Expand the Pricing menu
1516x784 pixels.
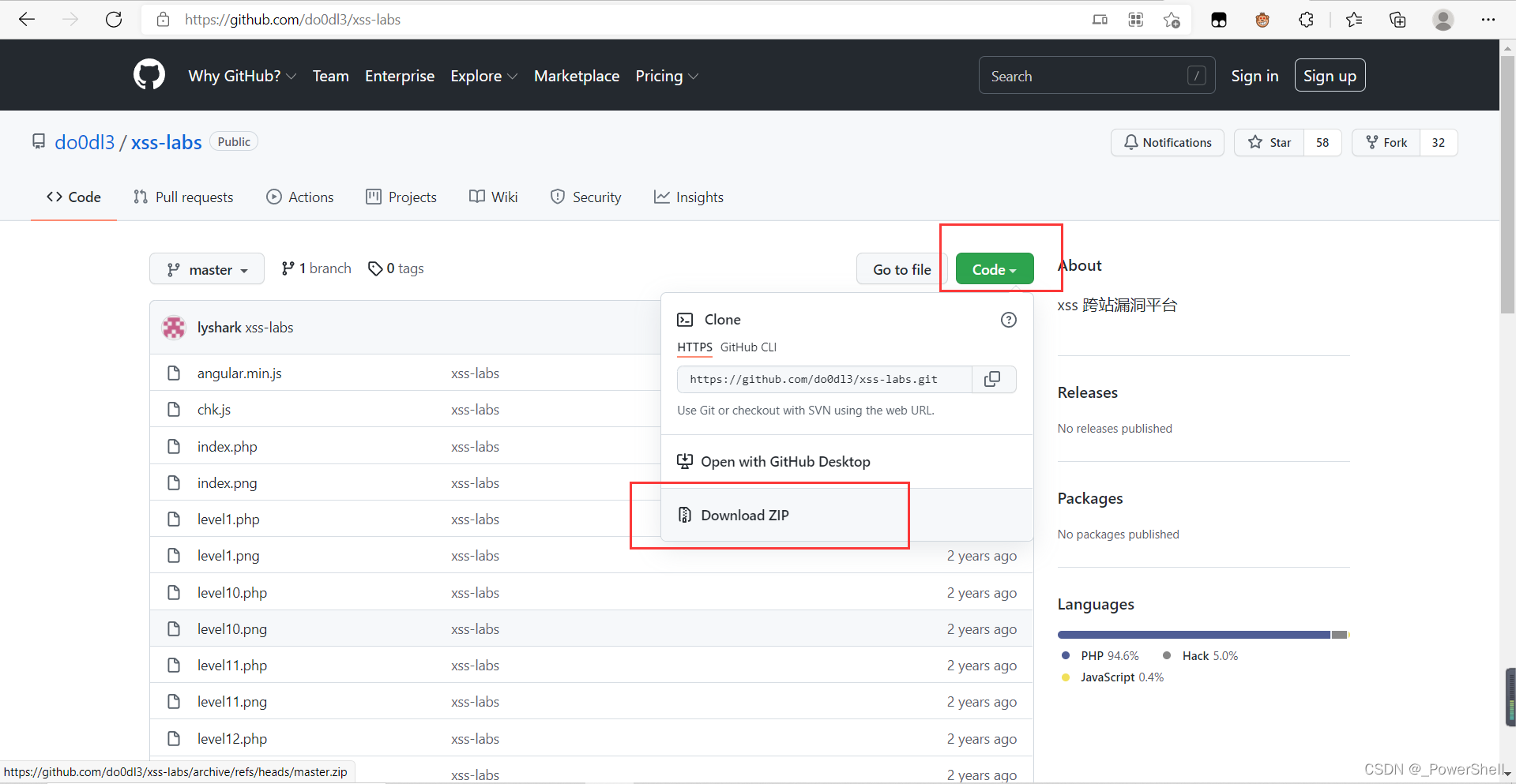click(667, 76)
